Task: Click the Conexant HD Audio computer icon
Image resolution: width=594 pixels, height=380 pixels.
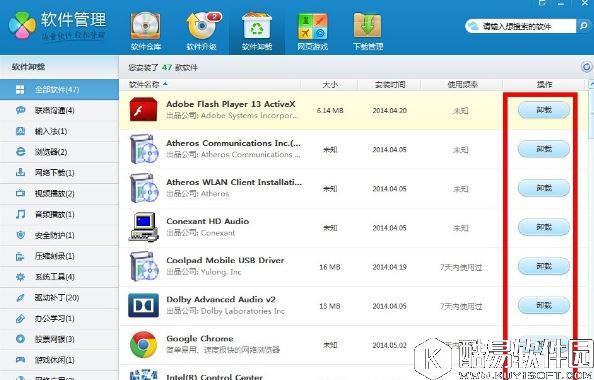Action: click(x=143, y=227)
